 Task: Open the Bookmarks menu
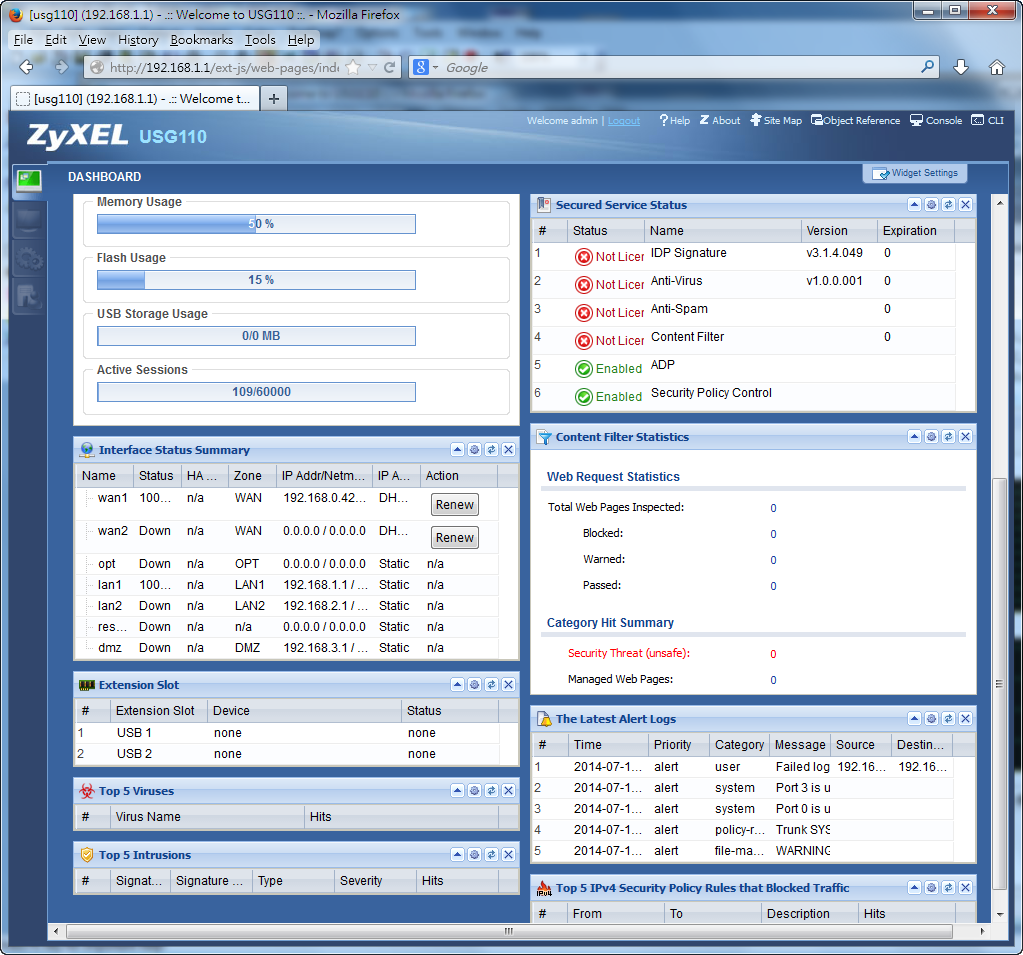[x=201, y=40]
